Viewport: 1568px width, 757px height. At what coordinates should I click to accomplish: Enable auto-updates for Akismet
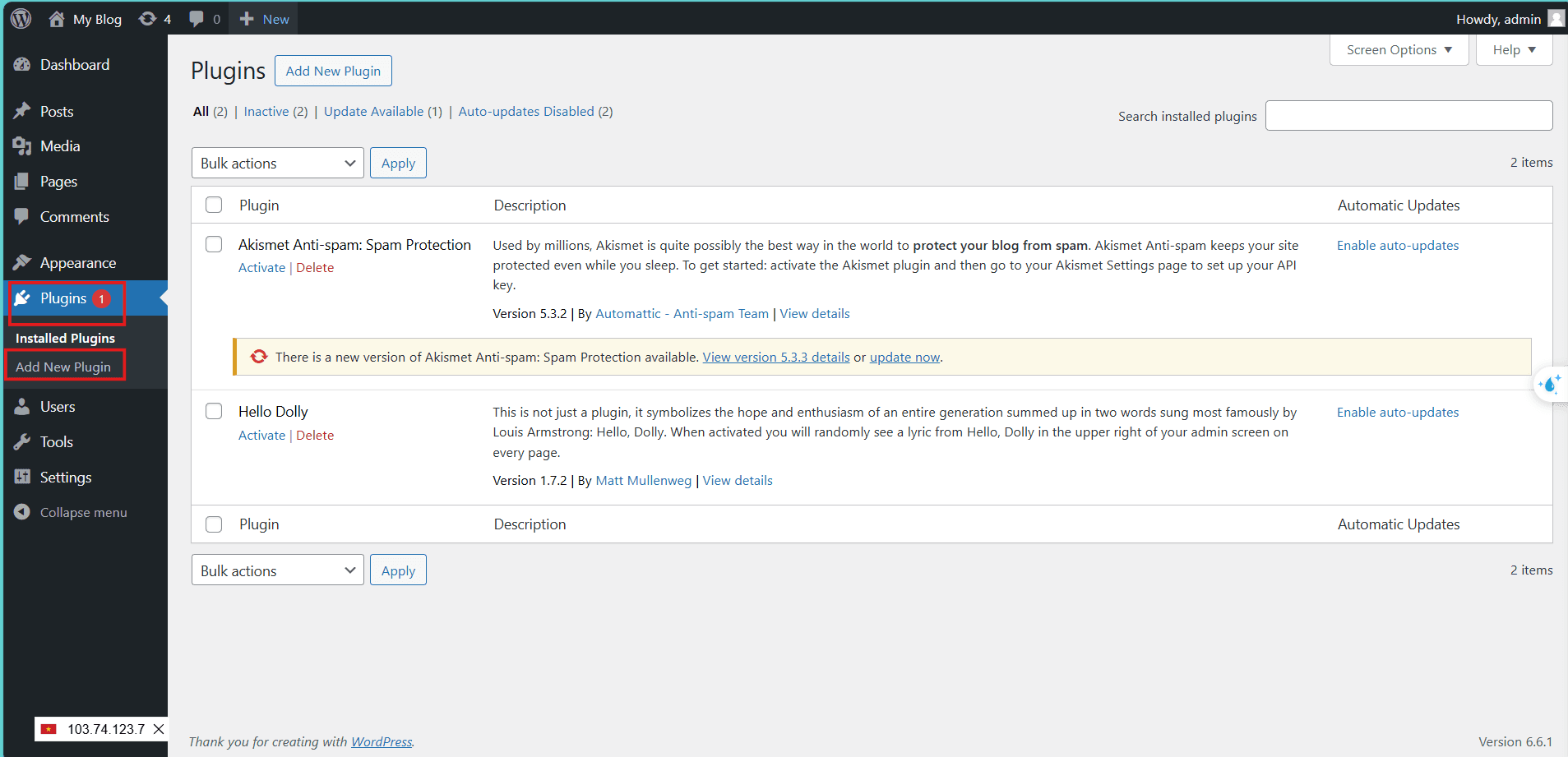[1398, 246]
